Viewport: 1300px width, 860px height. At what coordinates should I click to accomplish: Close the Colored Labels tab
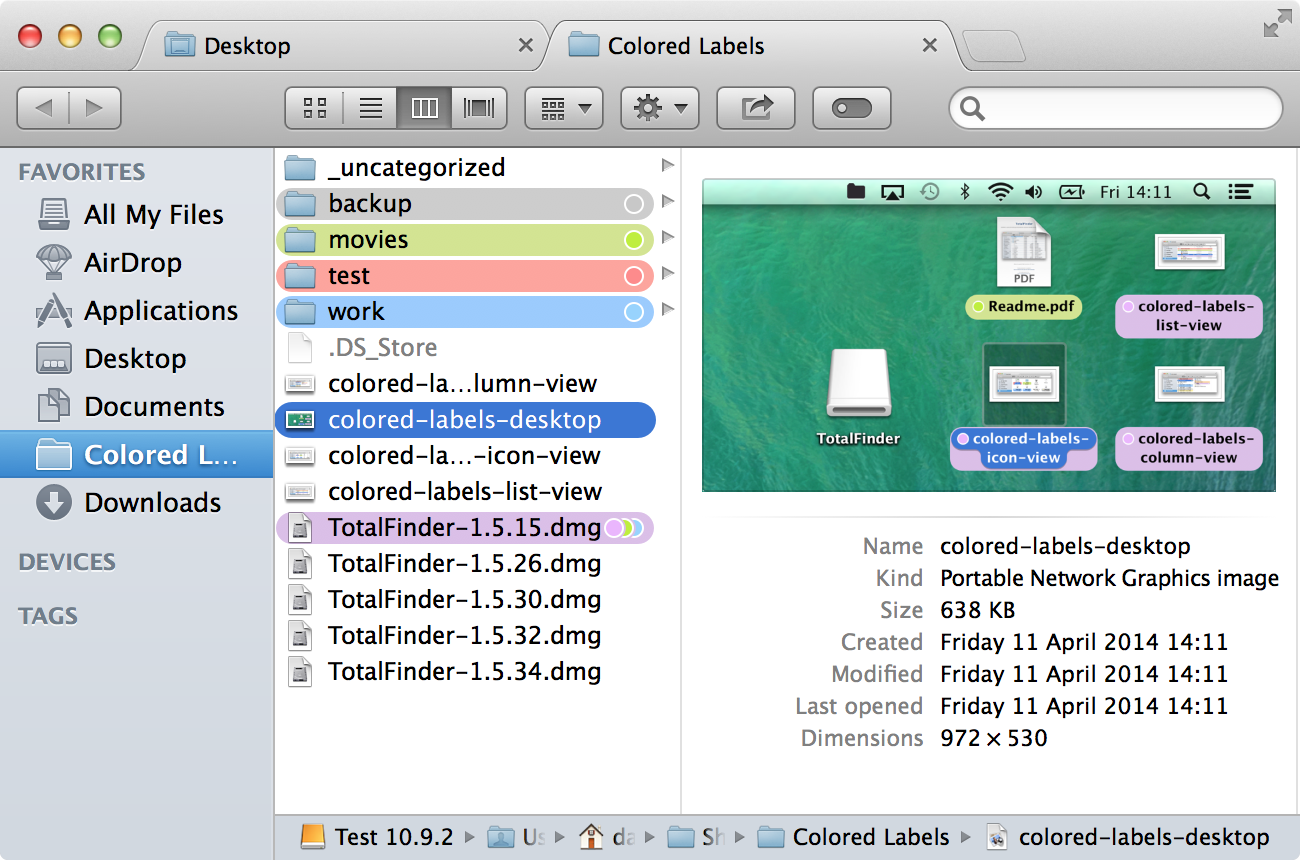click(x=929, y=45)
